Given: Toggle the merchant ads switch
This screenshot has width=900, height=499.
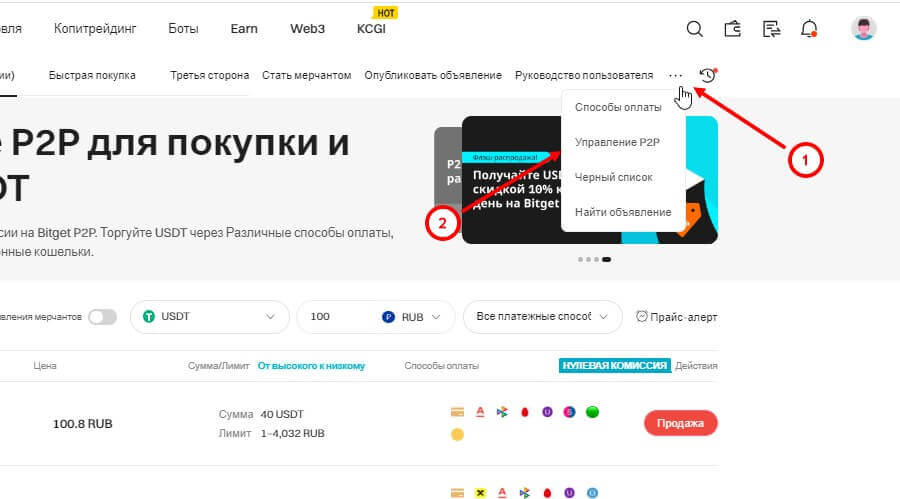Looking at the screenshot, I should tap(102, 317).
